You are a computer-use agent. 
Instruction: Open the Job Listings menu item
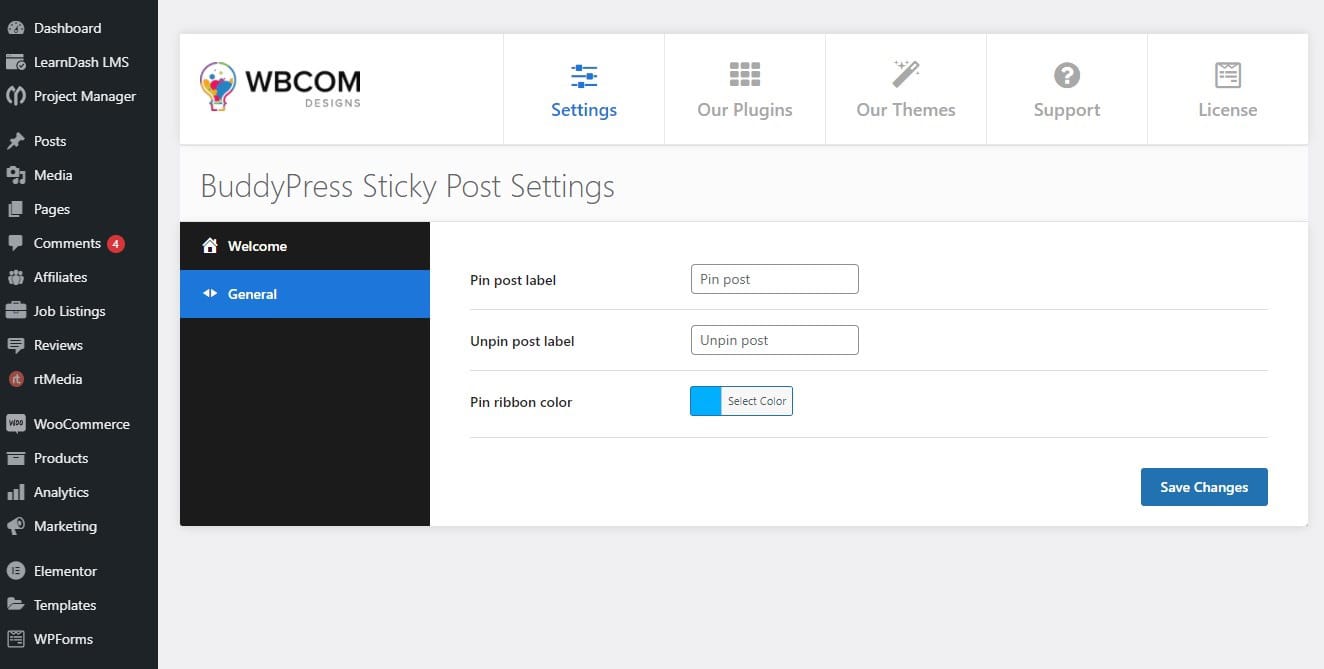point(69,311)
